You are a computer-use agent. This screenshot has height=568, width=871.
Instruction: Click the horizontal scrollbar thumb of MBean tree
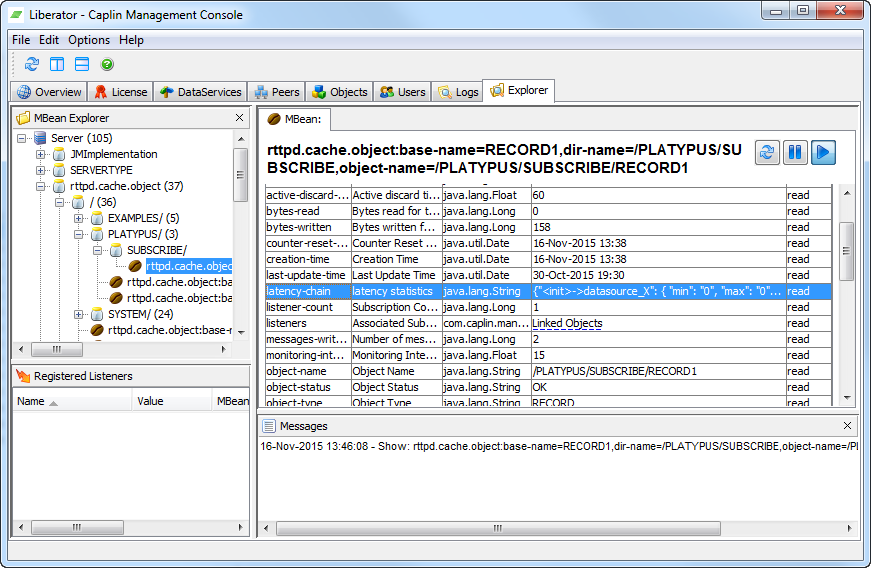coord(57,349)
